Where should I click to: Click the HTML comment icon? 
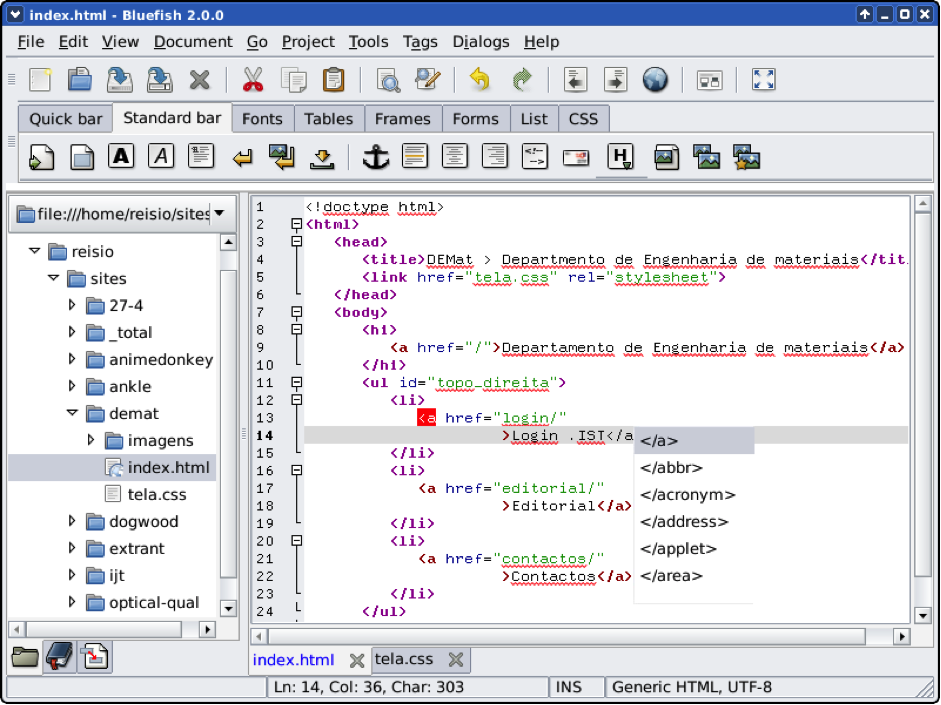pos(535,157)
